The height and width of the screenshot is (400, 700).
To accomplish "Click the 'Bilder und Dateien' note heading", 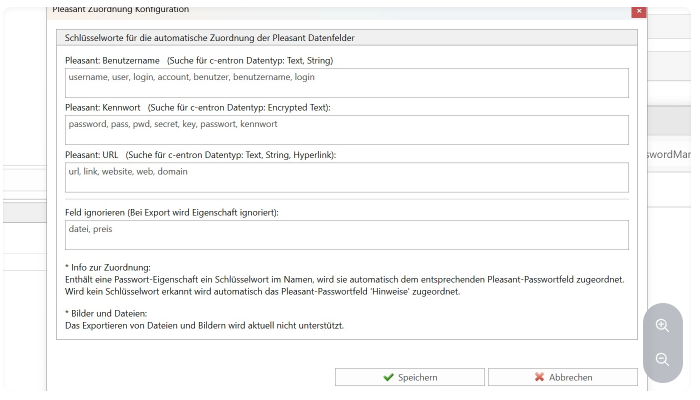I will [105, 313].
